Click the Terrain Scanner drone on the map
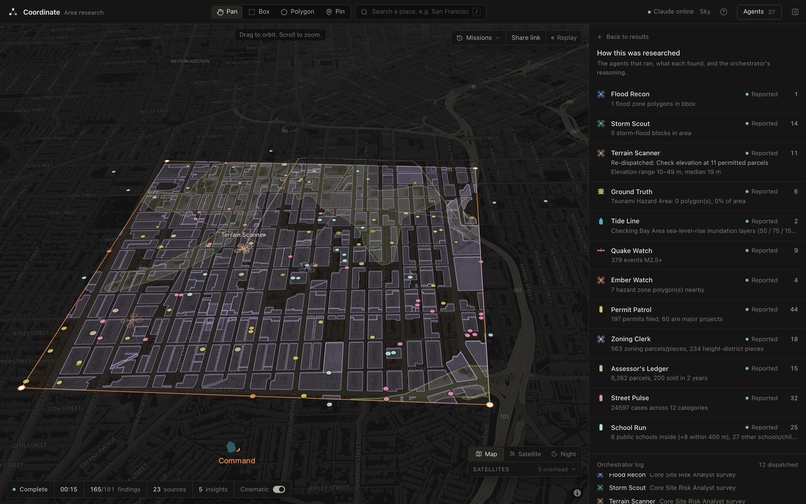This screenshot has height=504, width=806. (x=245, y=248)
